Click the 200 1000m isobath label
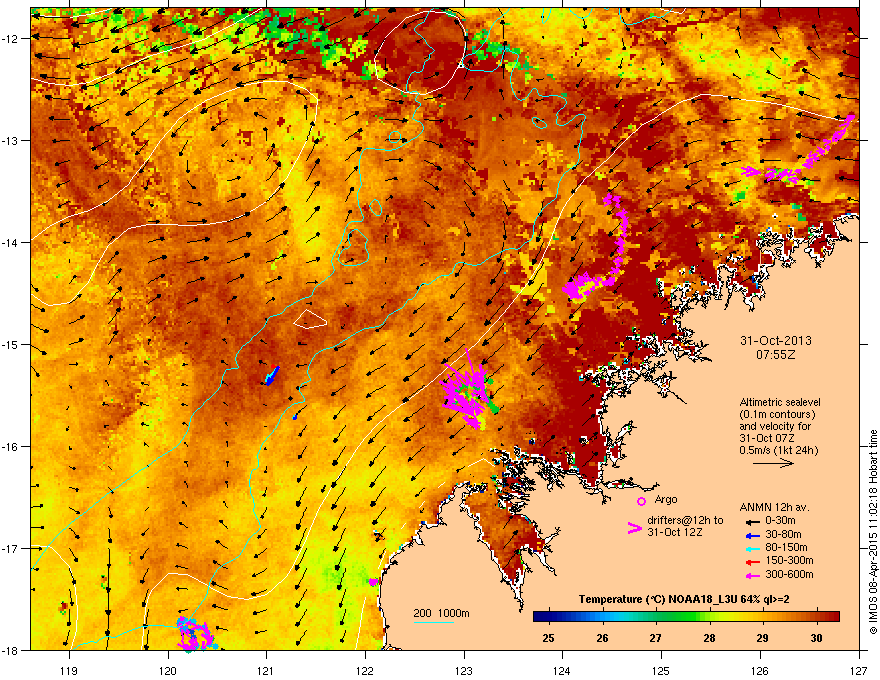 (x=441, y=613)
